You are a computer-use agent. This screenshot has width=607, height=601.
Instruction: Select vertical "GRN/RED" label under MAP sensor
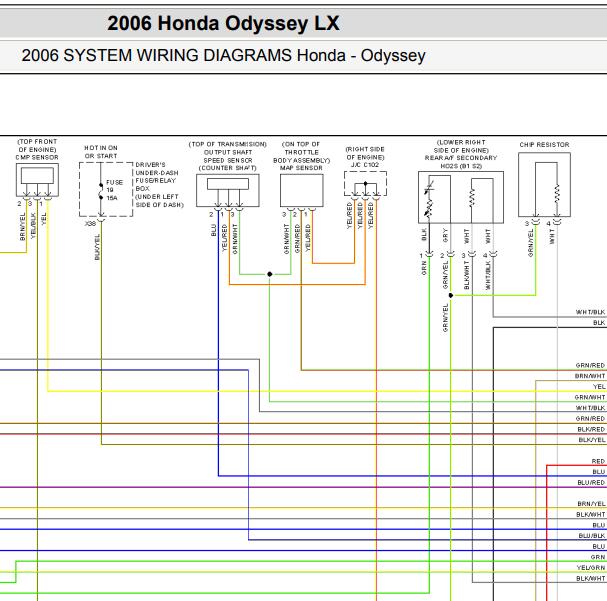[297, 238]
